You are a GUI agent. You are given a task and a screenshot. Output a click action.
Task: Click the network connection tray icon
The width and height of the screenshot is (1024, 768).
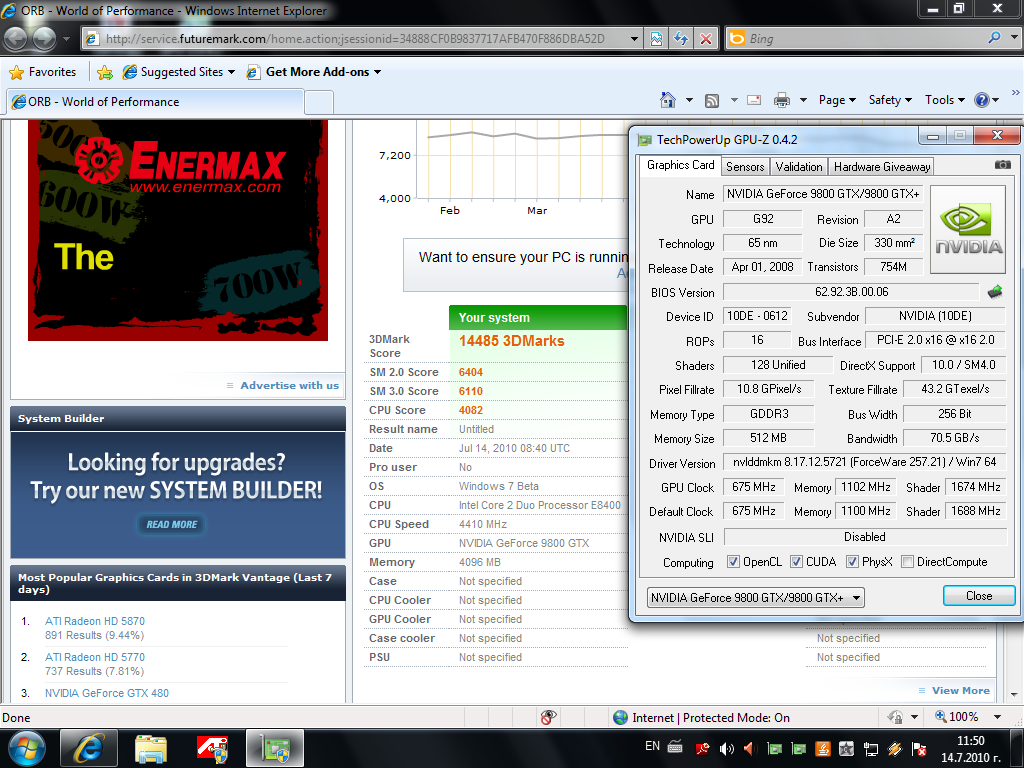coord(871,748)
